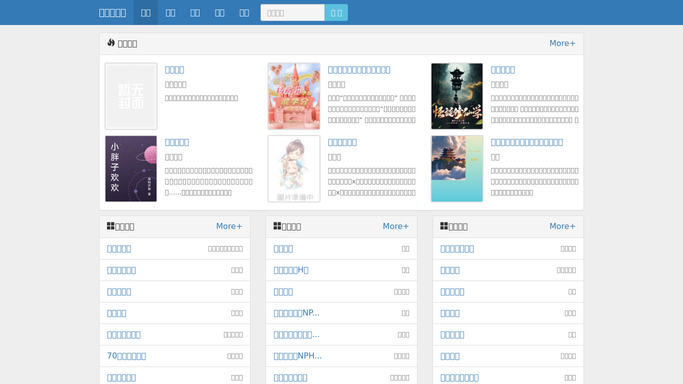Open title link beside the 暂无封面 placeholder cover
Viewport: 683px width, 384px height.
point(174,70)
